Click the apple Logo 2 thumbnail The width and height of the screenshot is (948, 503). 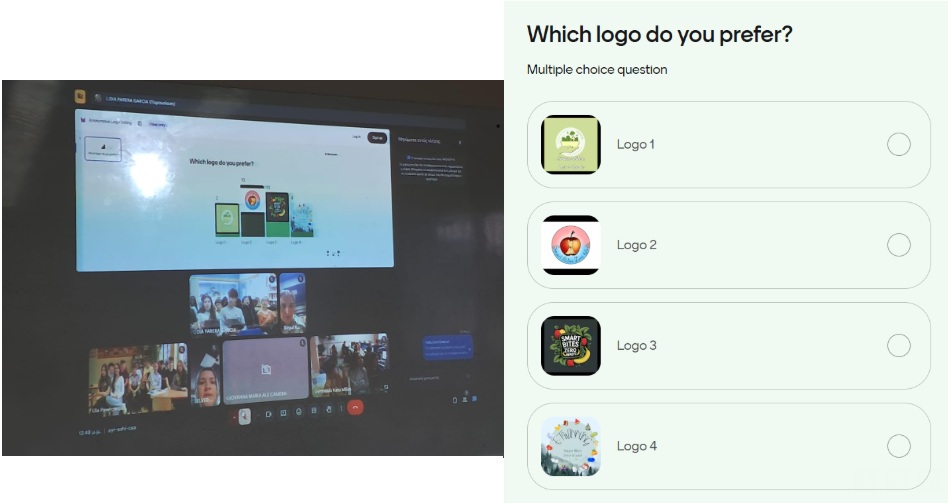(x=571, y=245)
